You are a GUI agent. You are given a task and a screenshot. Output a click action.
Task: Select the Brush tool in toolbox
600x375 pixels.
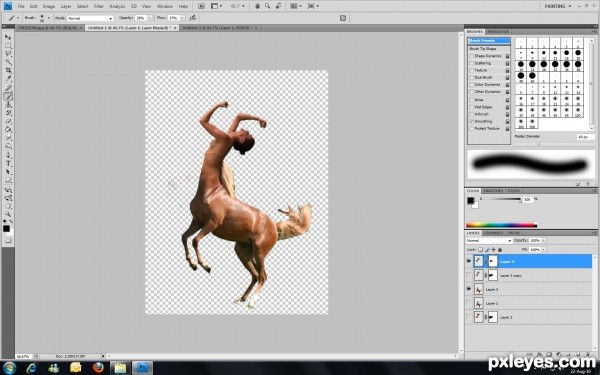(8, 96)
